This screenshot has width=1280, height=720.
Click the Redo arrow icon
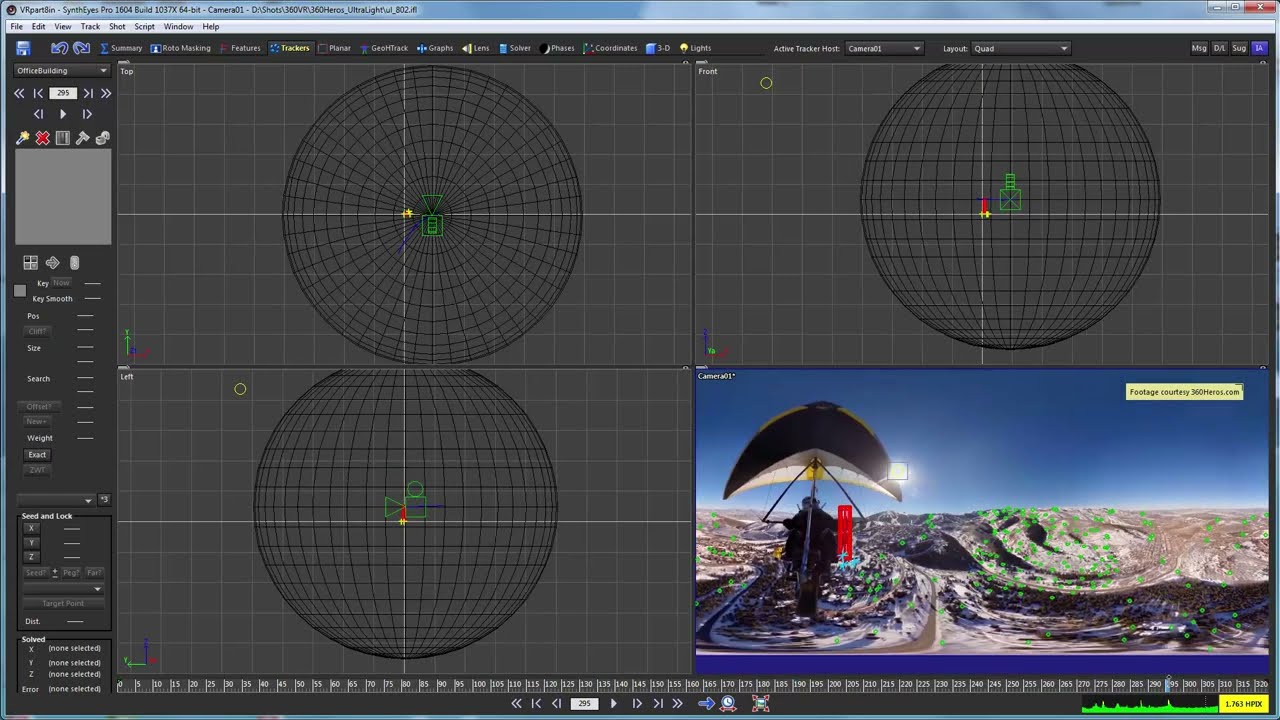pyautogui.click(x=81, y=48)
